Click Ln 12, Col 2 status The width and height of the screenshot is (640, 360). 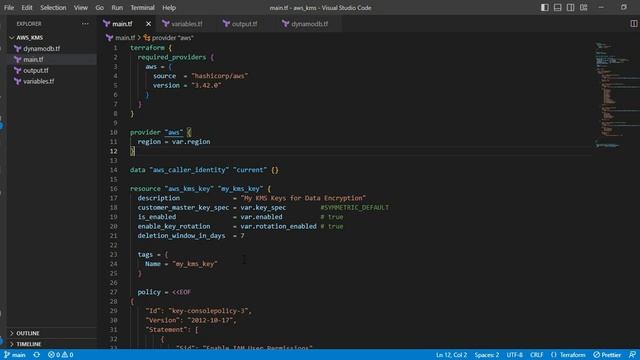[451, 355]
